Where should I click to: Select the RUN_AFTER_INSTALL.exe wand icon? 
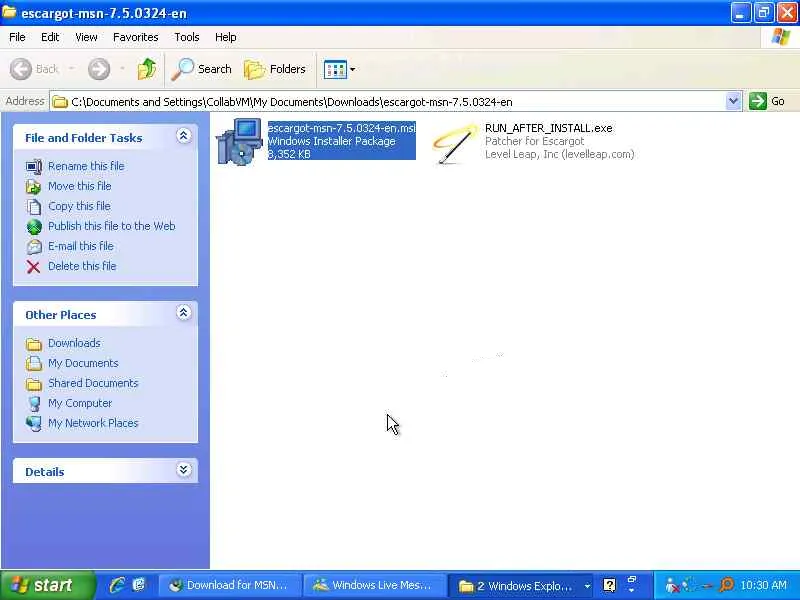click(x=455, y=144)
